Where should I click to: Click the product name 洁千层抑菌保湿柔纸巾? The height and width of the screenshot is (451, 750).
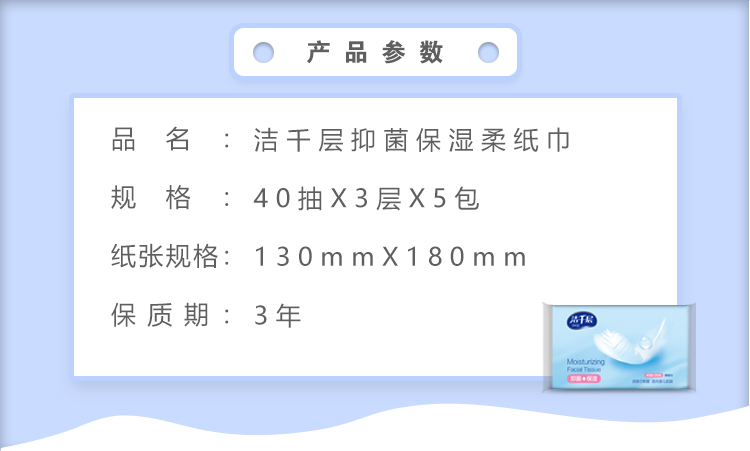pyautogui.click(x=412, y=141)
